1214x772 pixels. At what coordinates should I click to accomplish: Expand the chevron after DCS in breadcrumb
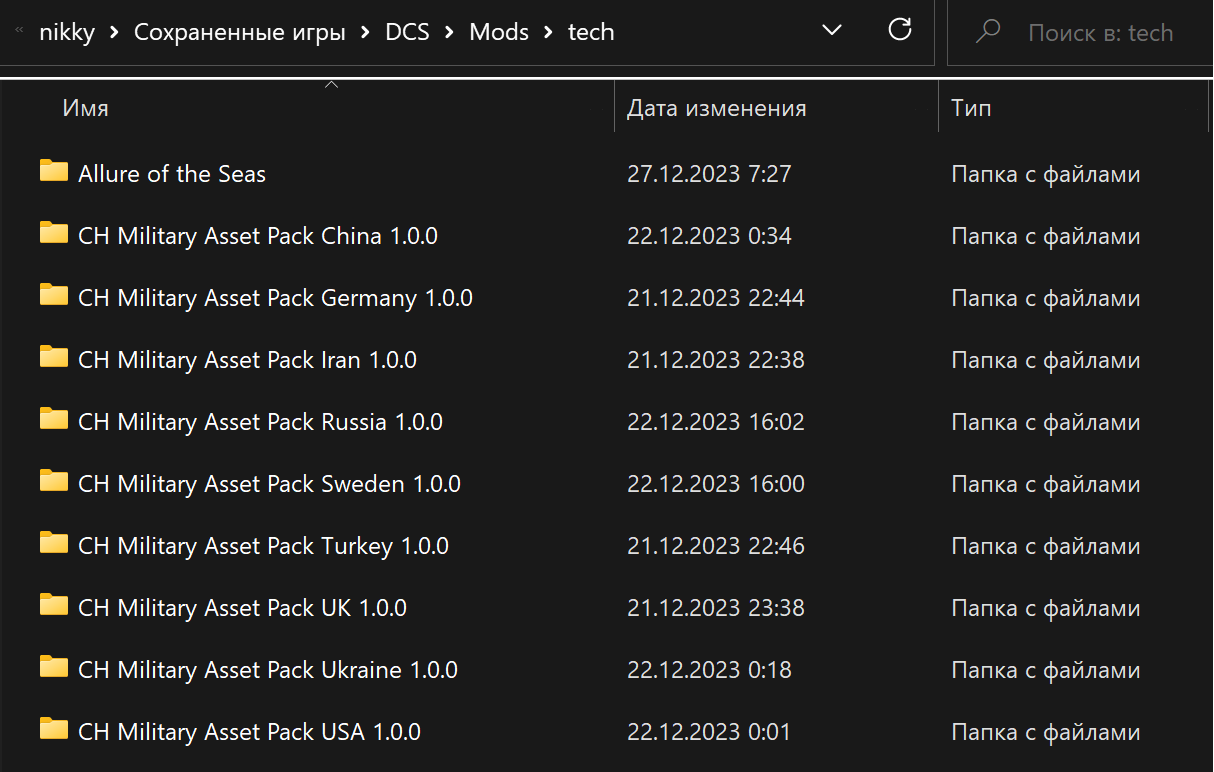[450, 33]
